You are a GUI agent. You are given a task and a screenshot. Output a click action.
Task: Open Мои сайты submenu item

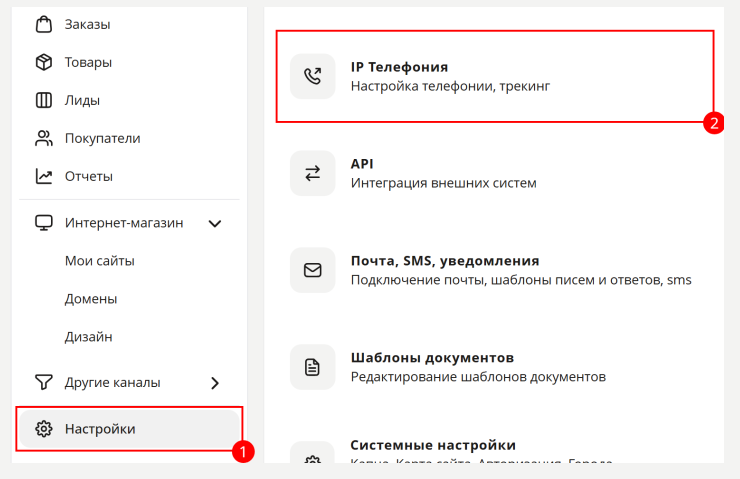[100, 261]
